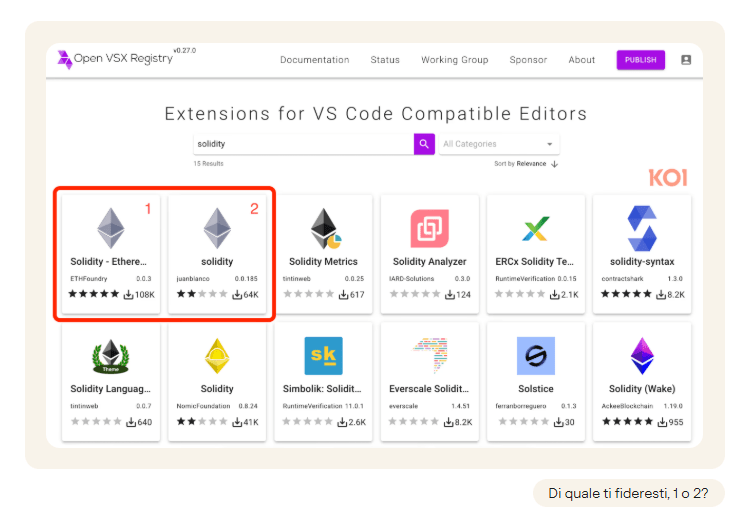Image resolution: width=741 pixels, height=518 pixels.
Task: Open the Solidity Analyzer title link
Action: point(429,261)
